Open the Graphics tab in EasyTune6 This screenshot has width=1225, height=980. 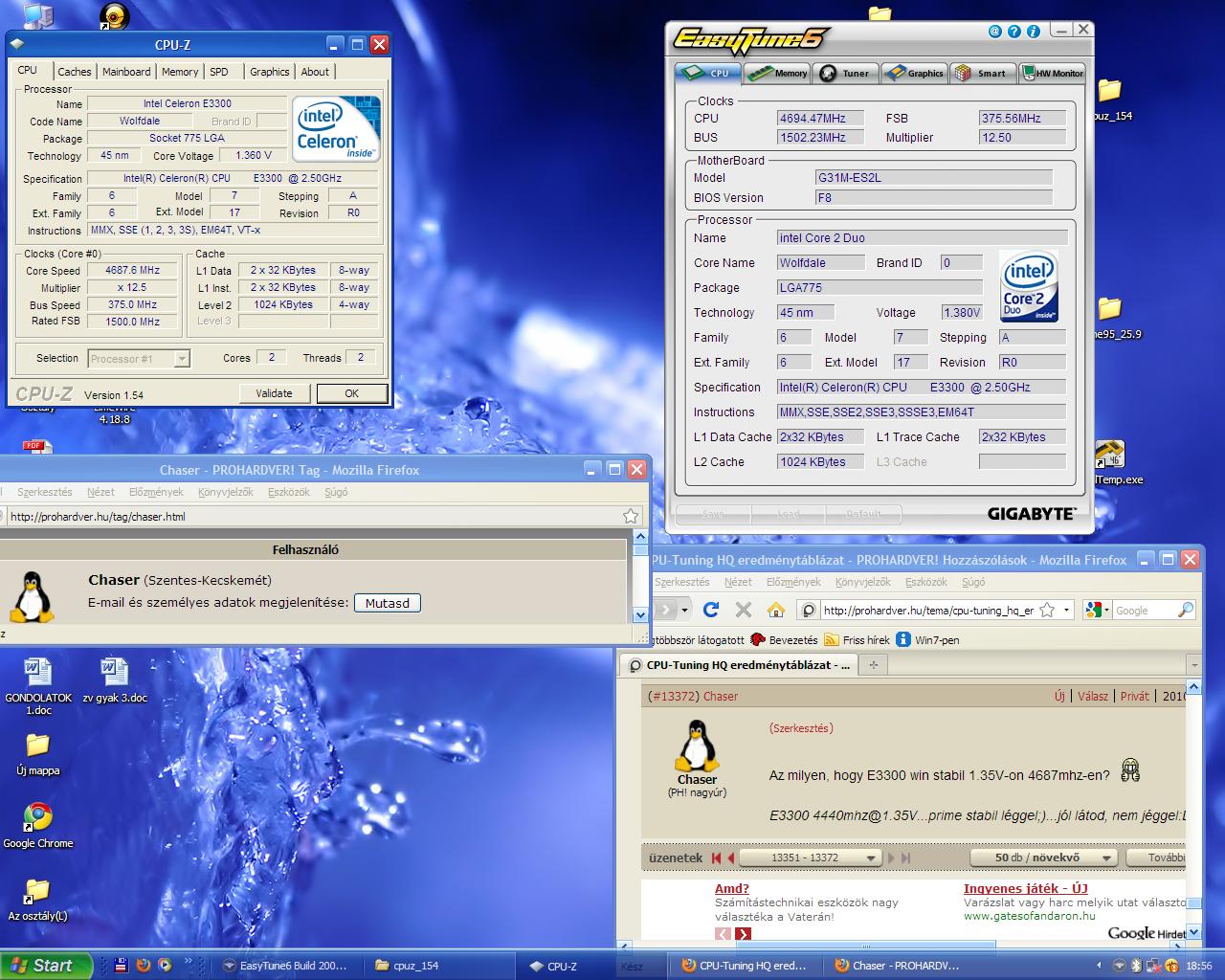point(914,73)
